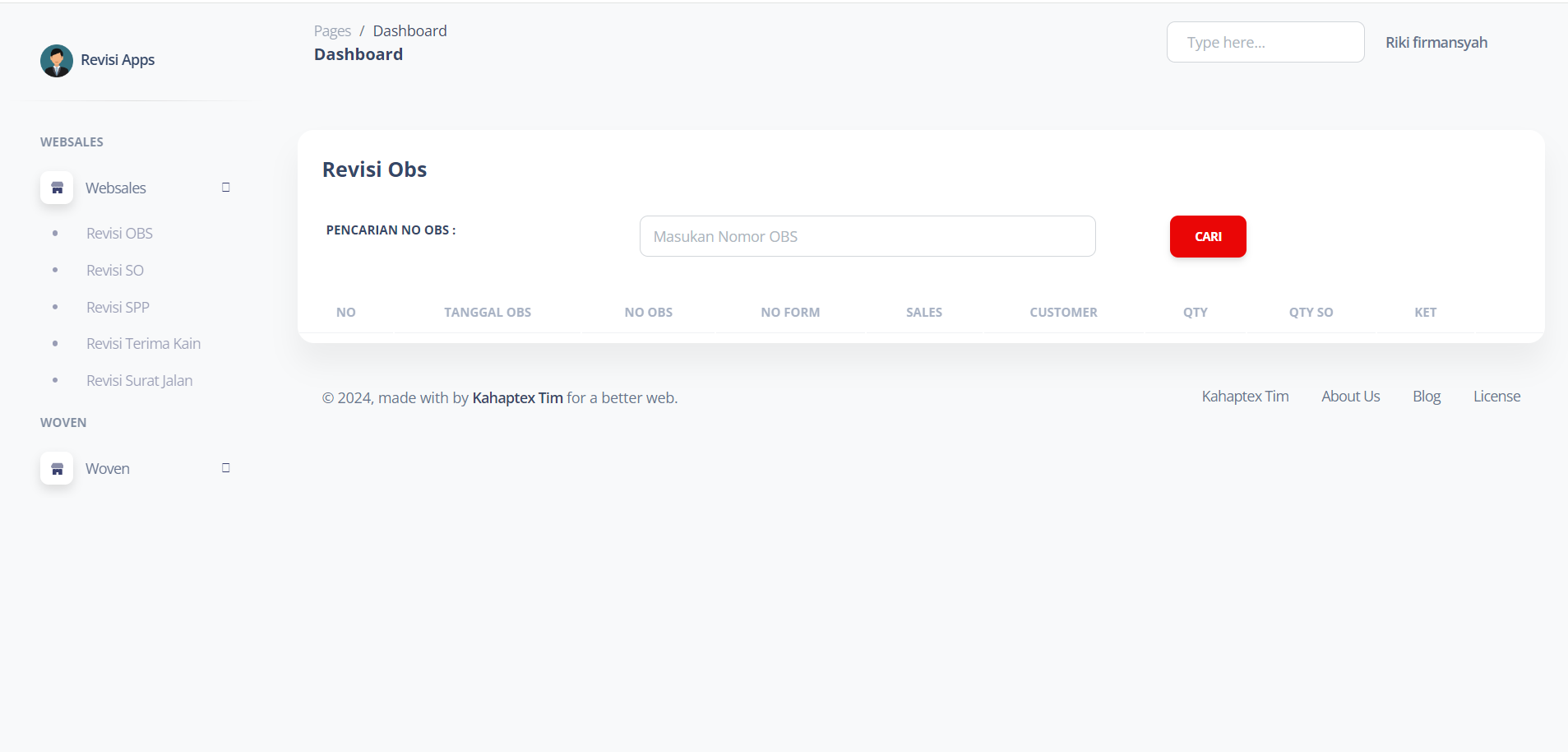Image resolution: width=1568 pixels, height=752 pixels.
Task: Focus the Masukan Nomor OBS field
Action: (x=867, y=237)
